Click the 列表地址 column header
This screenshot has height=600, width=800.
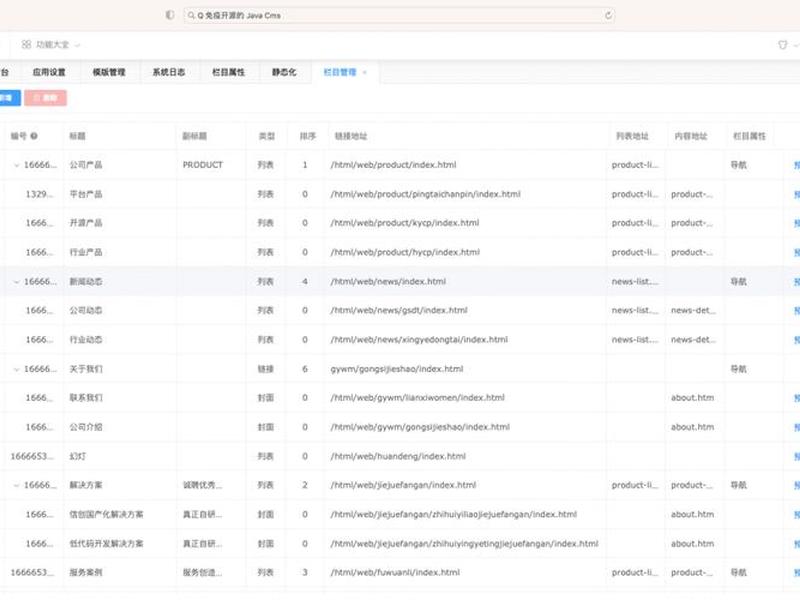click(632, 136)
